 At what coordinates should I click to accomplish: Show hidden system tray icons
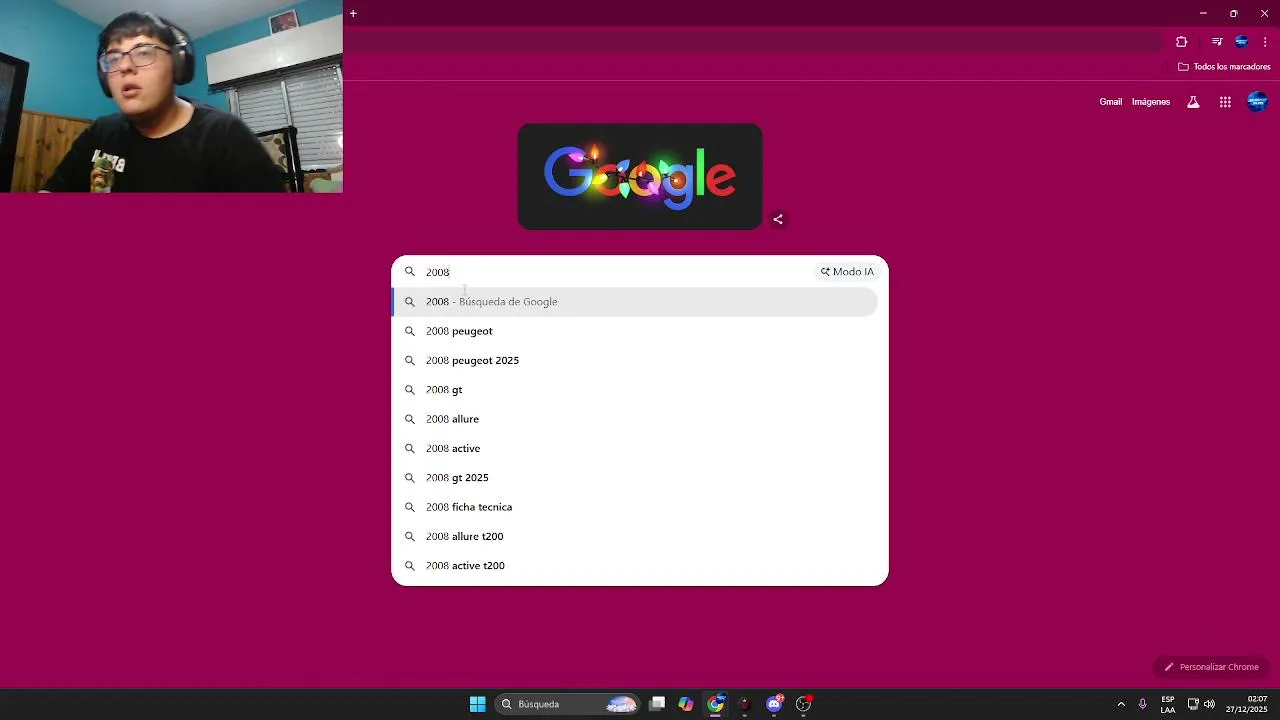click(x=1121, y=704)
